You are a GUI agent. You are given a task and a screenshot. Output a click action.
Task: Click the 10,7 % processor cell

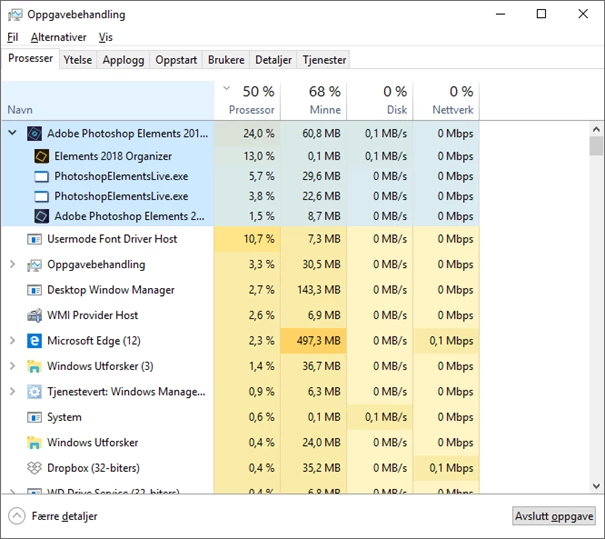coord(247,239)
